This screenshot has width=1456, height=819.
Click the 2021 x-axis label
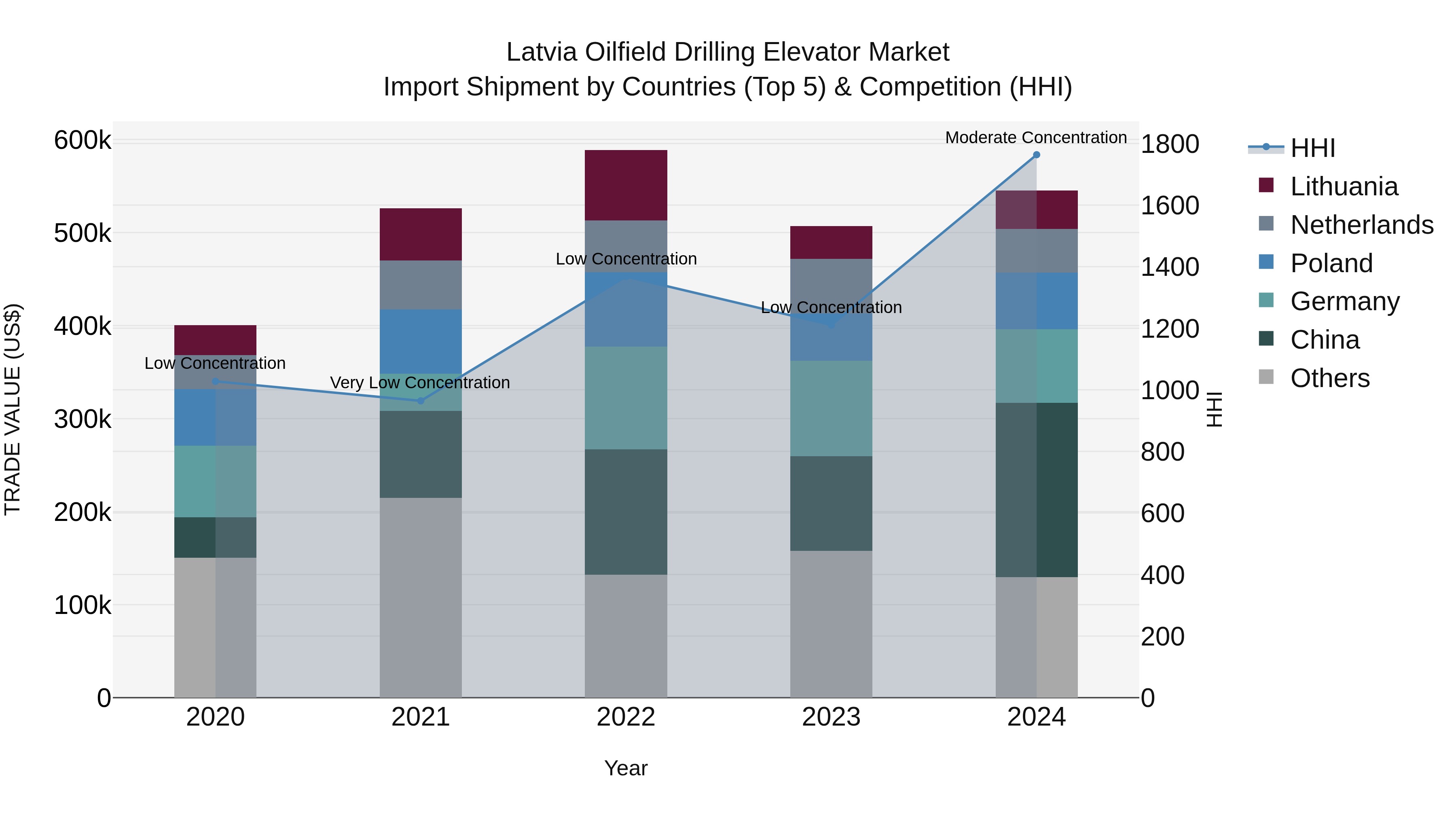tap(421, 717)
